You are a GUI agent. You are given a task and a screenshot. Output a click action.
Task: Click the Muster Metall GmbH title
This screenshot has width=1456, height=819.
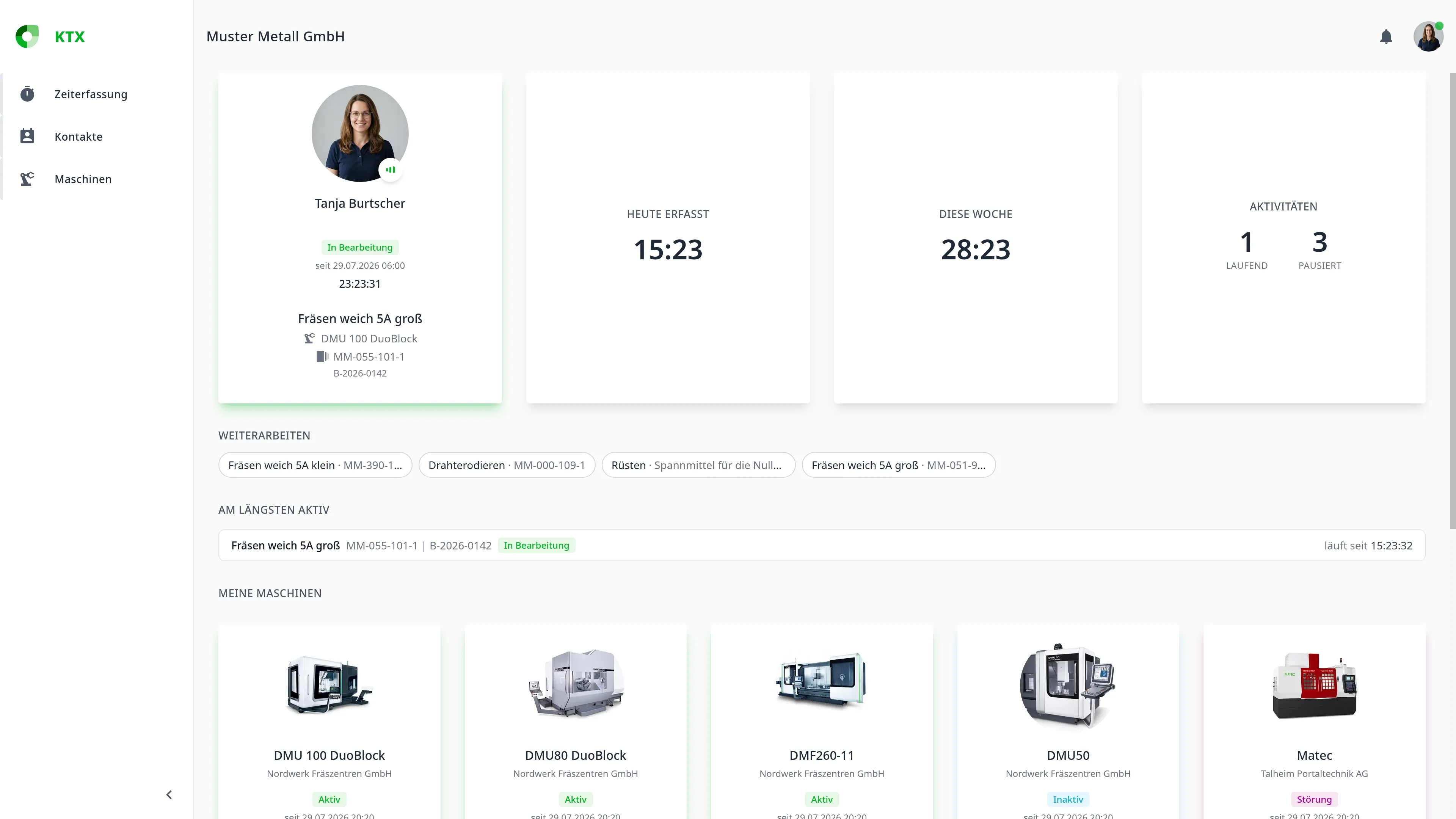click(275, 37)
